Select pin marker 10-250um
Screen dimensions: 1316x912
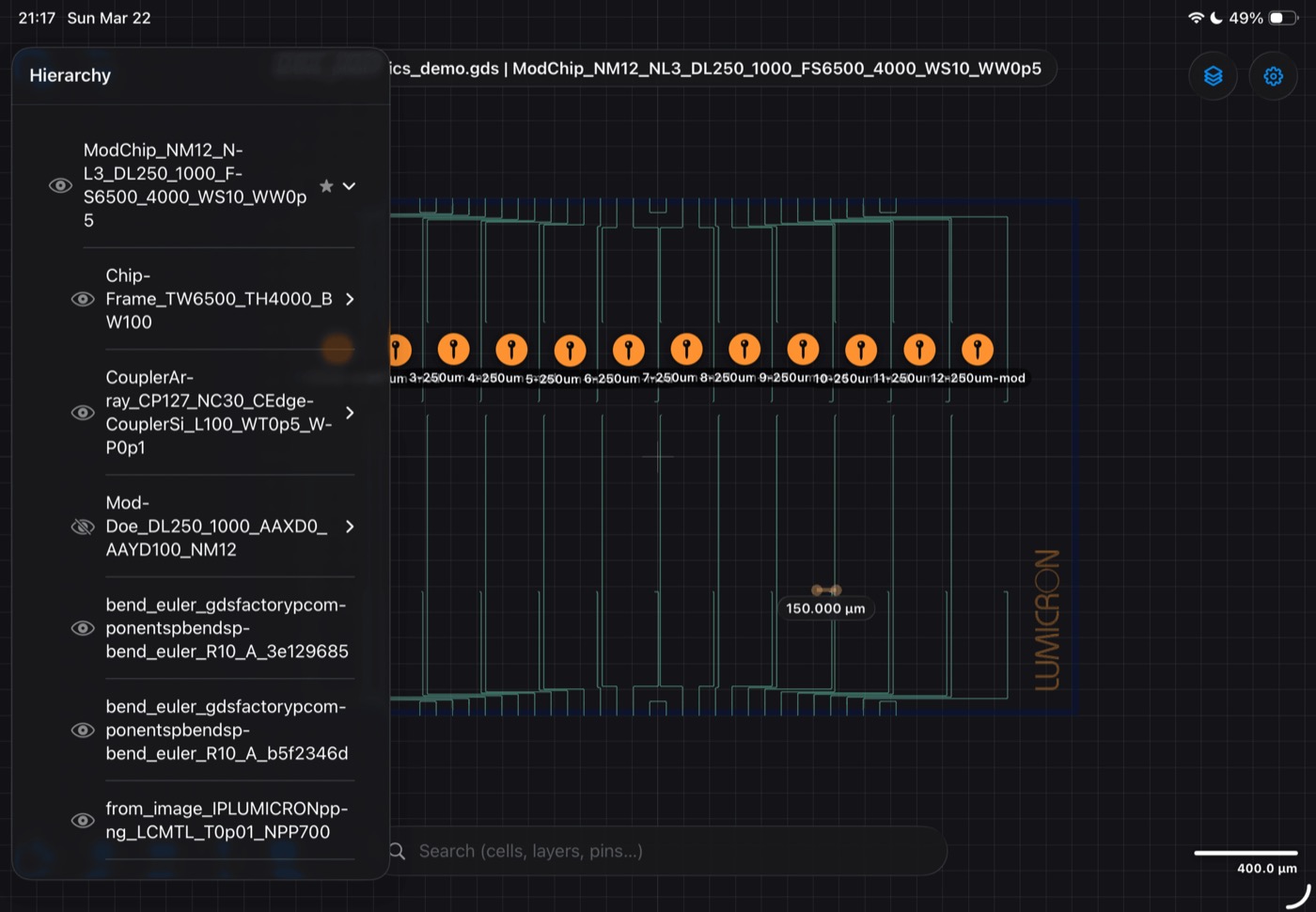[x=861, y=351]
